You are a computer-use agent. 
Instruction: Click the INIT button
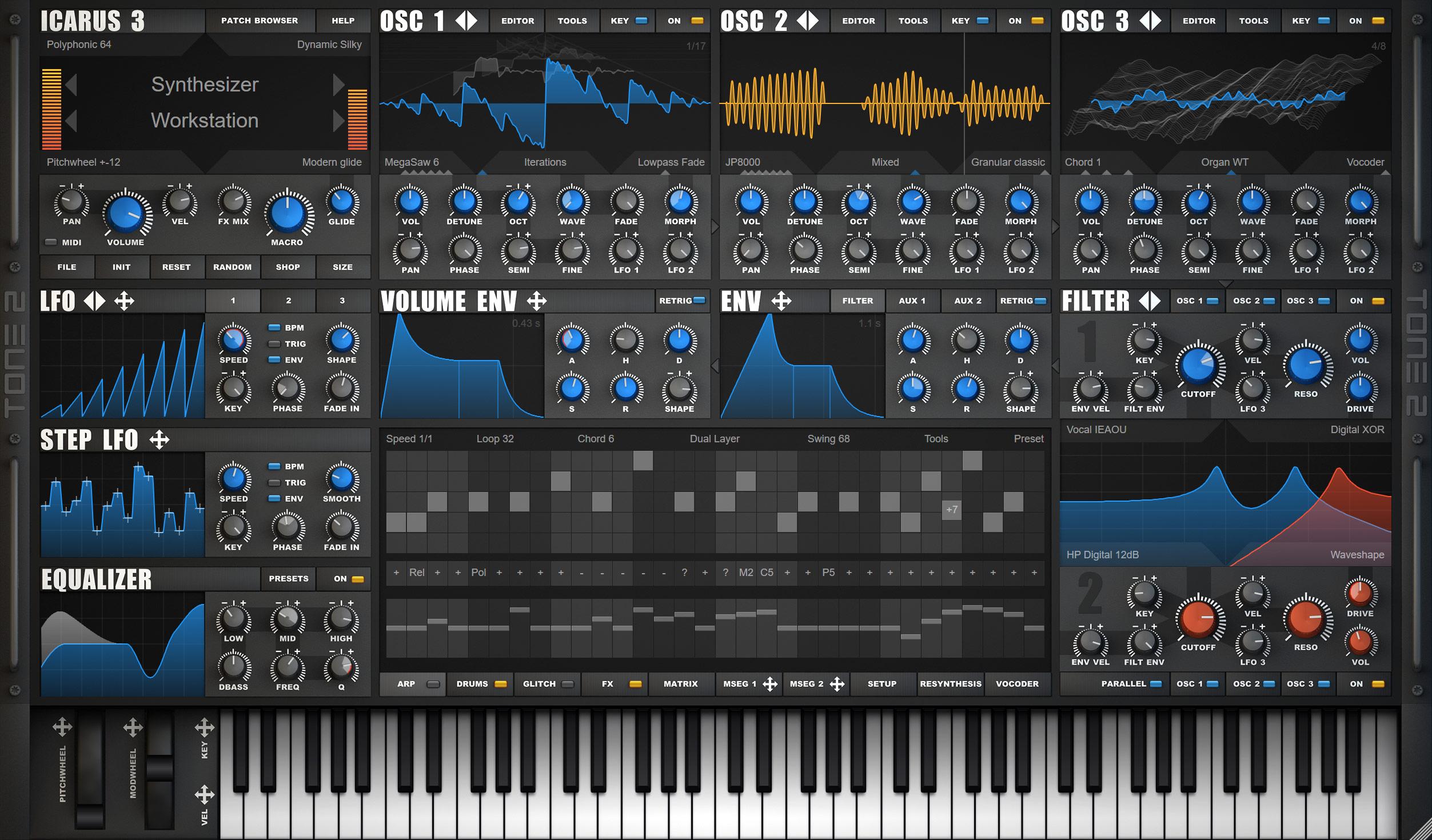tap(121, 267)
